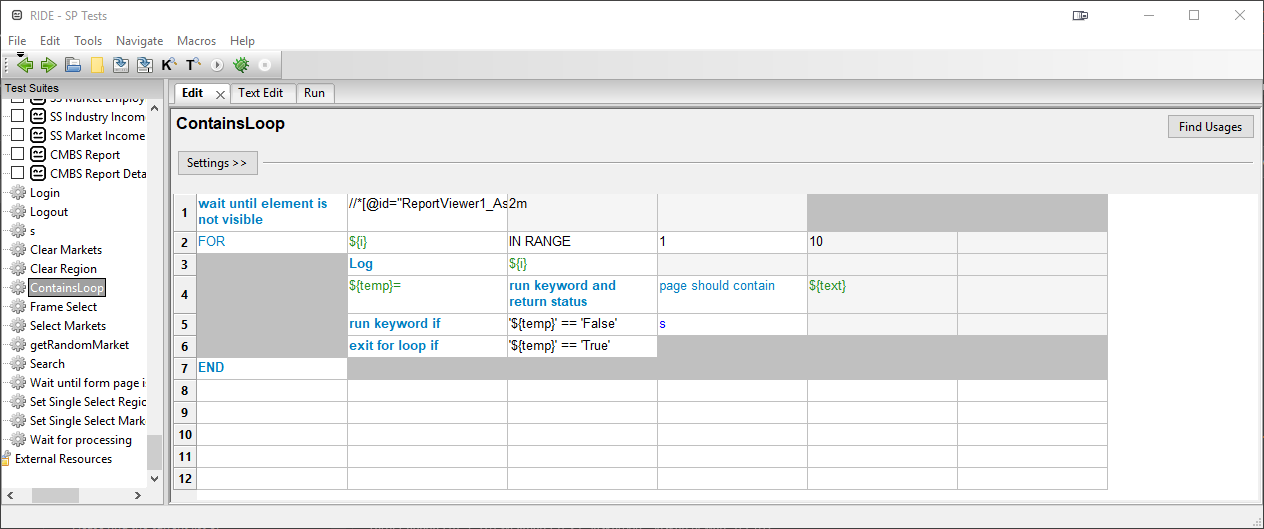
Task: Click the green Go Back arrow
Action: click(25, 65)
